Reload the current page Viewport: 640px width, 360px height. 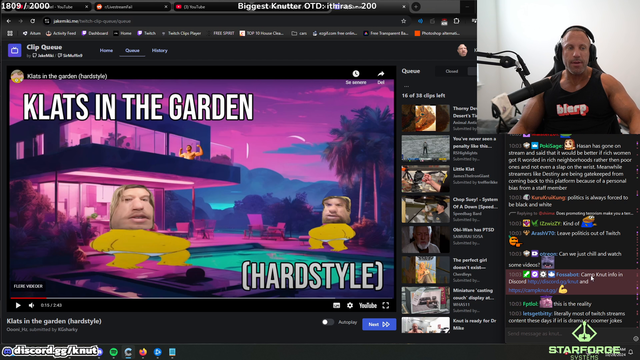33,21
